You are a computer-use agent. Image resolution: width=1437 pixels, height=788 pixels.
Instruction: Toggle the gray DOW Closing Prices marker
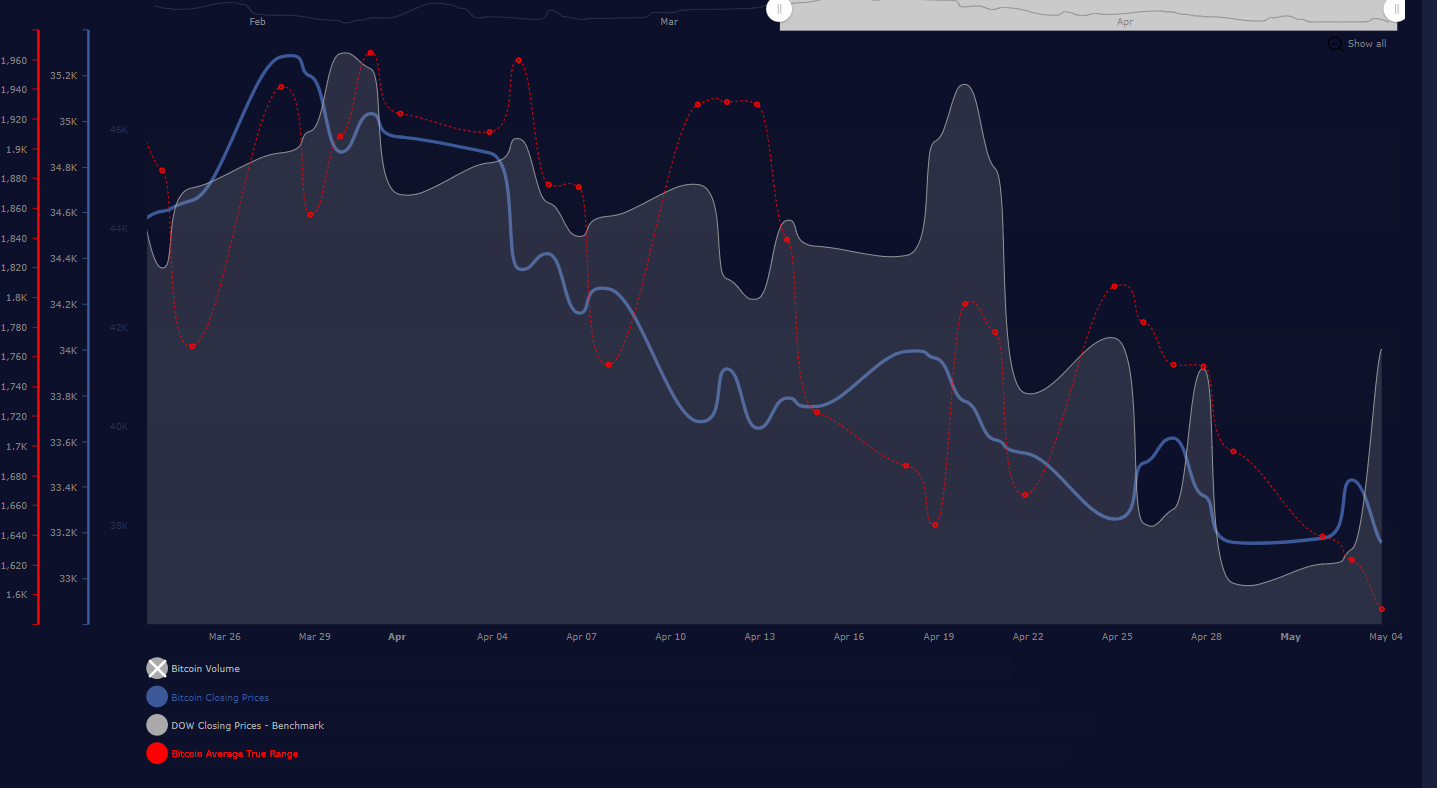[157, 725]
